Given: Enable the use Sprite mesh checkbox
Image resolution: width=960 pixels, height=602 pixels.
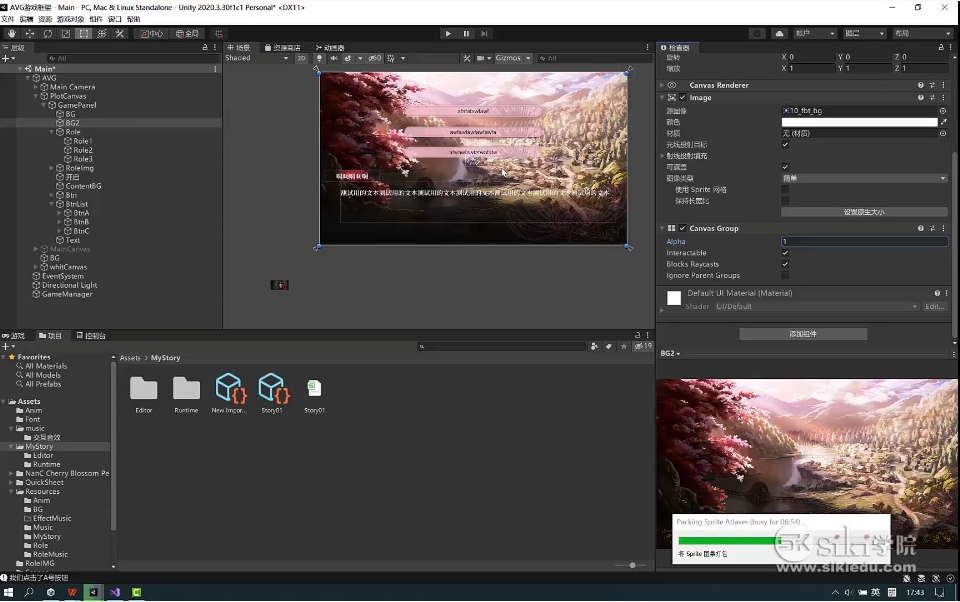Looking at the screenshot, I should coord(785,189).
